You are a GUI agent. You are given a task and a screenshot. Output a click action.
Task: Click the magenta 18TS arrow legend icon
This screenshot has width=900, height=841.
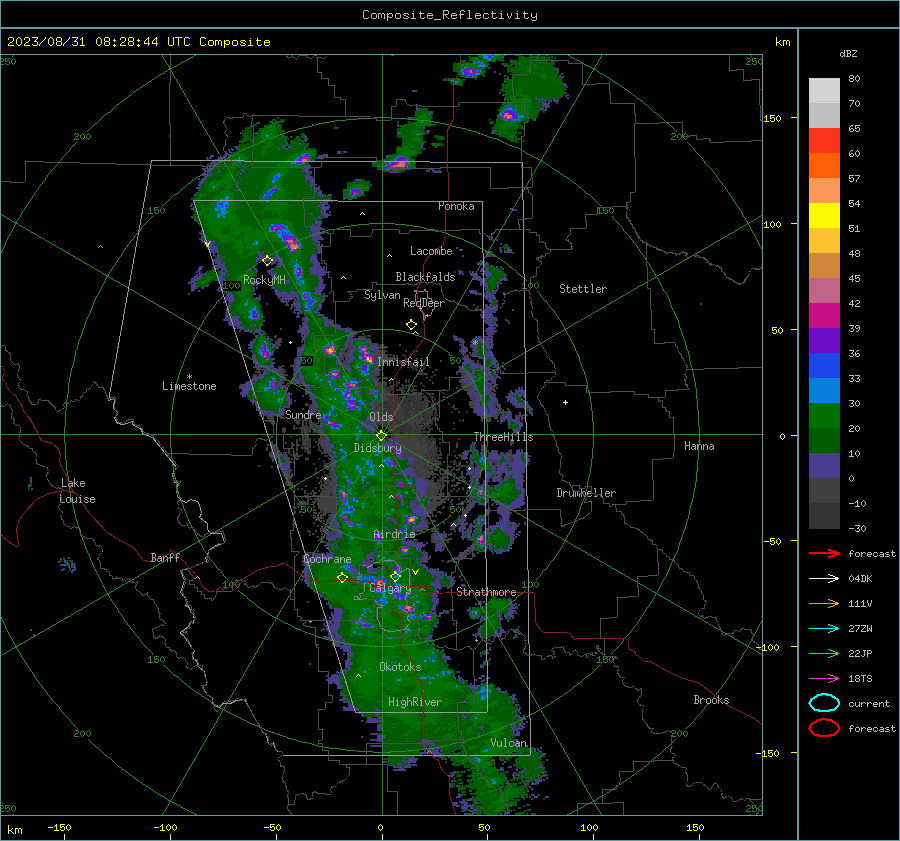(x=824, y=678)
